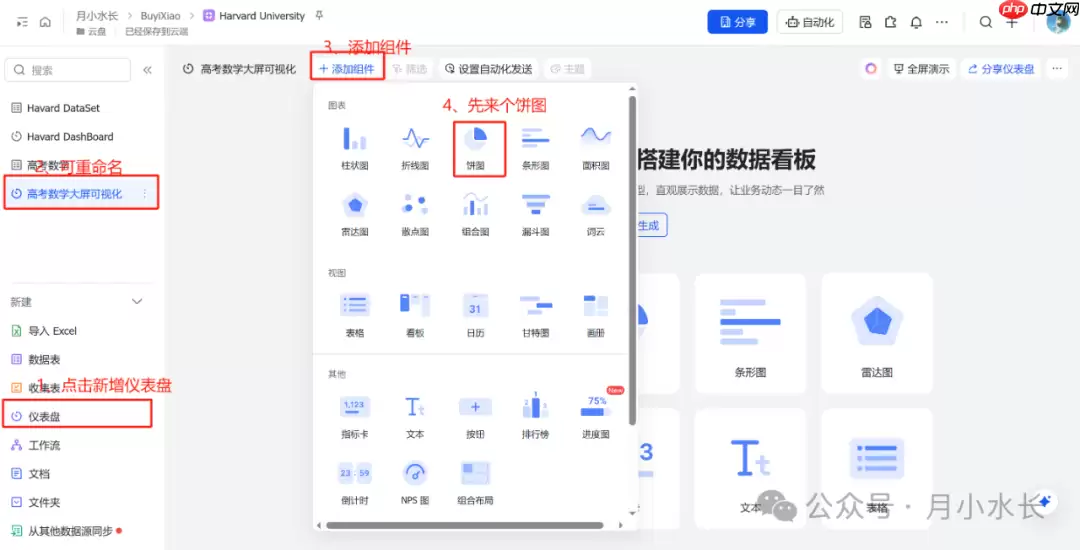
Task: Open the 自动化 button
Action: pyautogui.click(x=810, y=22)
